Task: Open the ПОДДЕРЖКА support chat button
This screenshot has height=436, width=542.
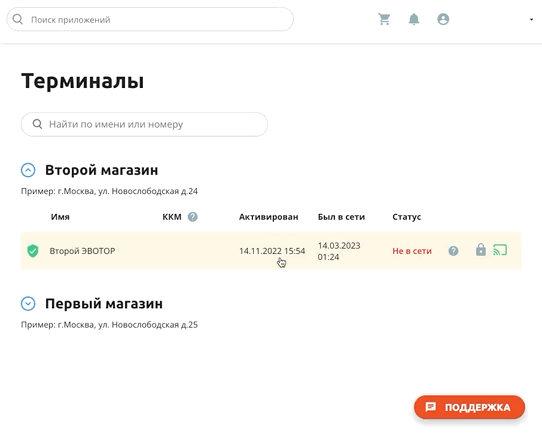Action: [469, 407]
